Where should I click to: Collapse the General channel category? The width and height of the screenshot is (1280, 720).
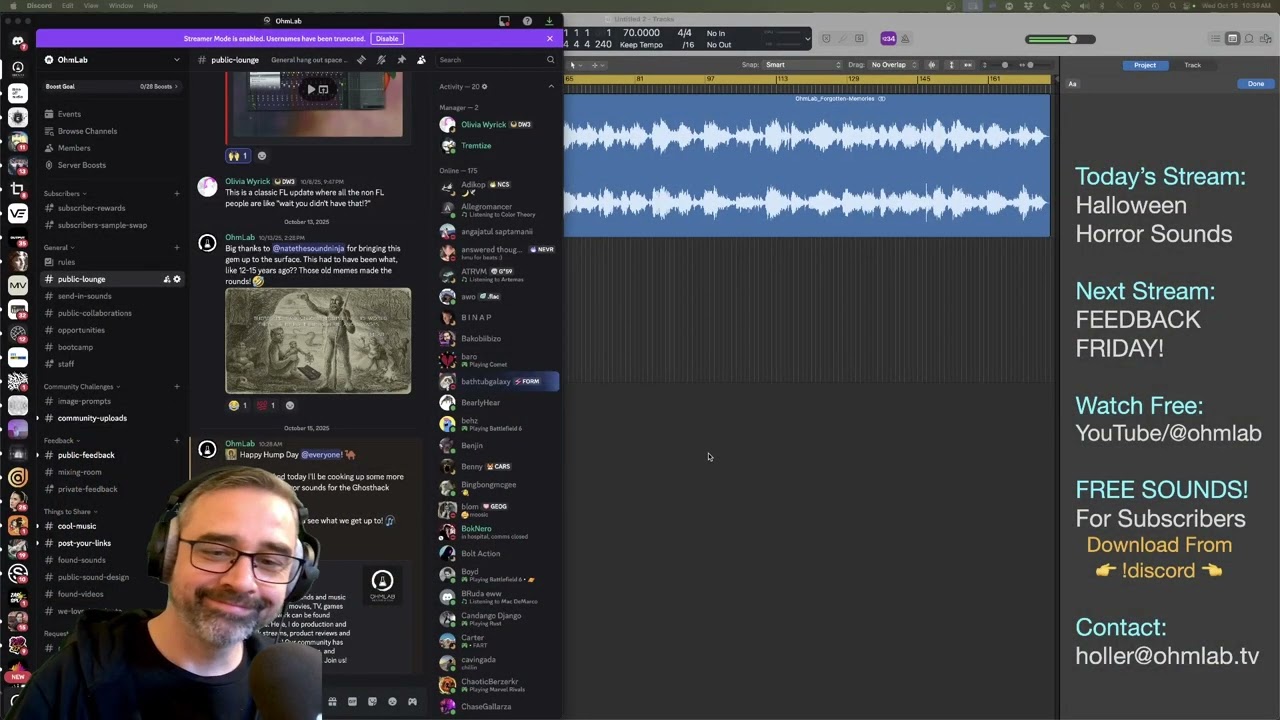59,247
